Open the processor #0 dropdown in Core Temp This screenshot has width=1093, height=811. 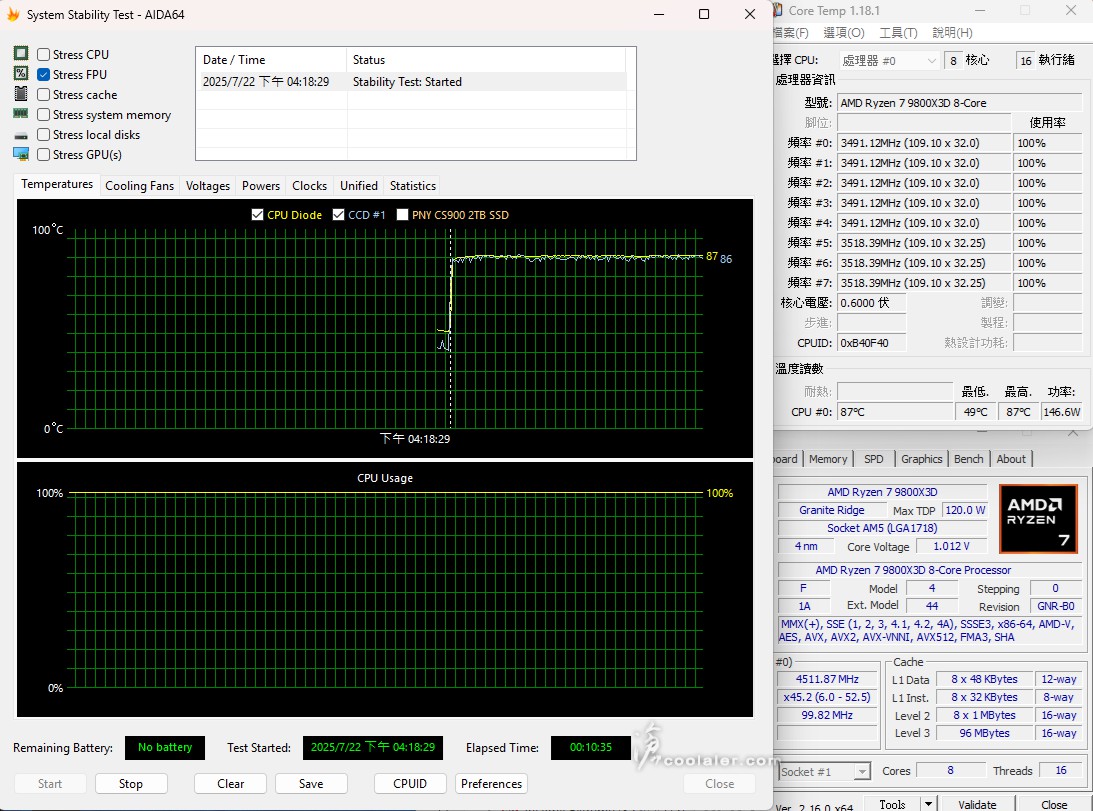889,61
